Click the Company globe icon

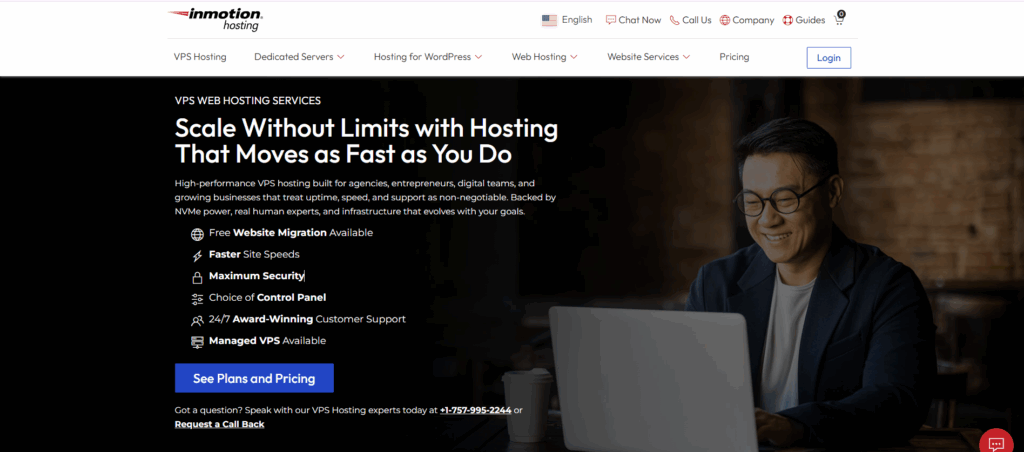[724, 20]
